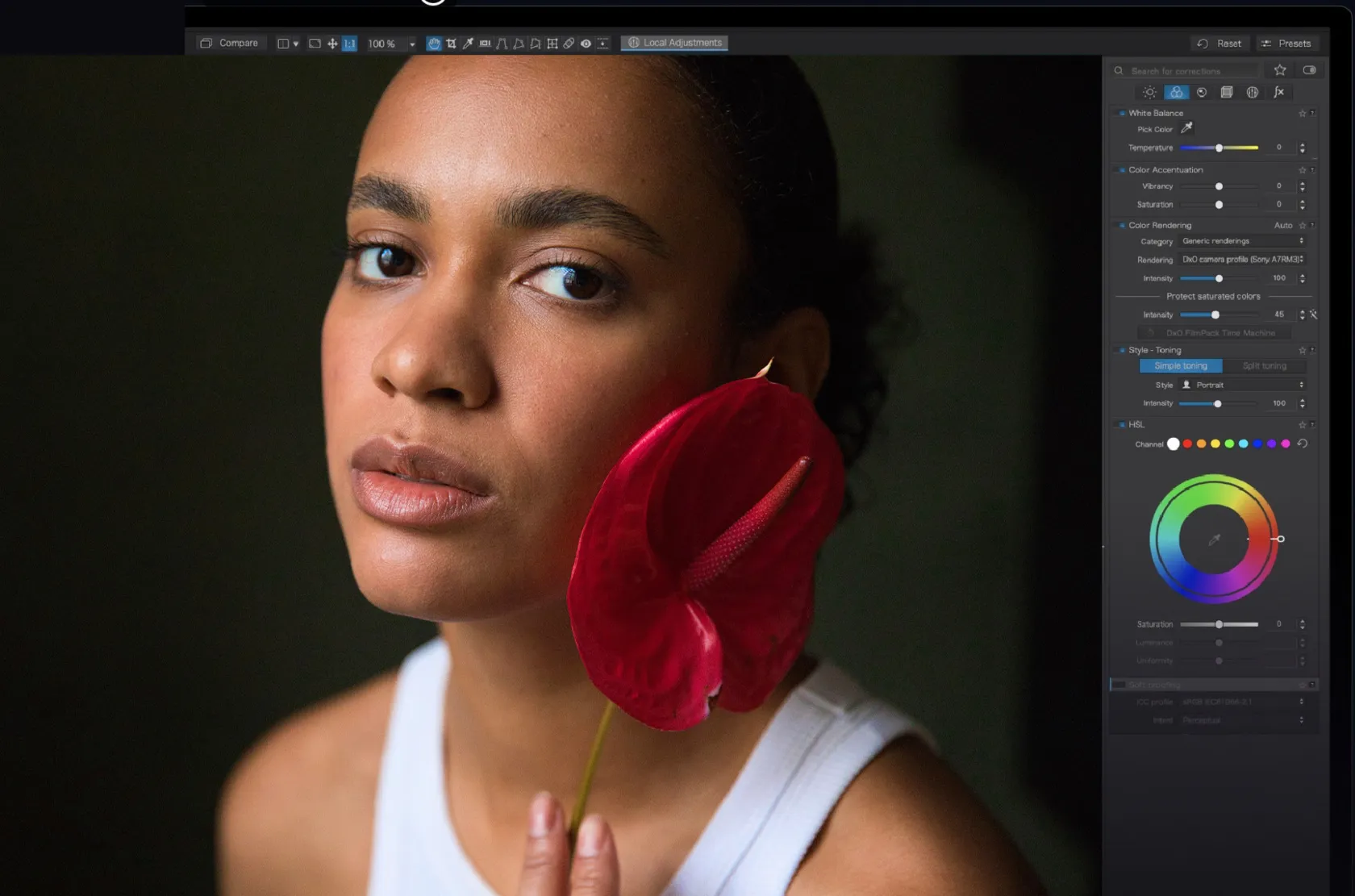Open the Category Generic renderings dropdown
This screenshot has height=896, width=1355.
[x=1242, y=241]
